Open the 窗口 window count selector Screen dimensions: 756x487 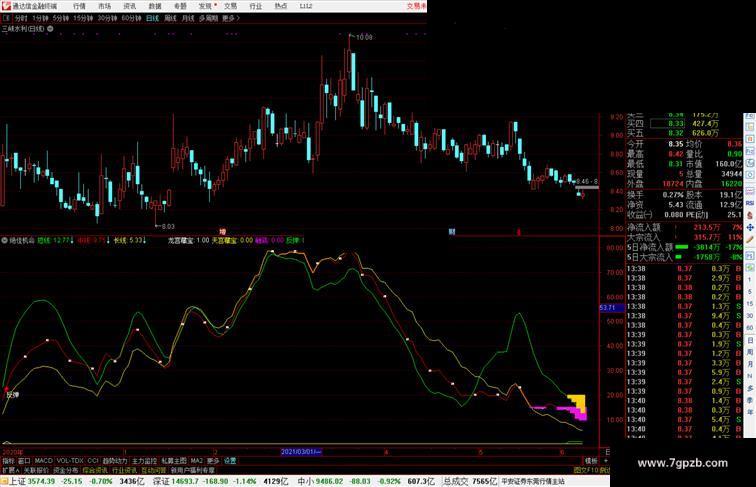click(24, 461)
